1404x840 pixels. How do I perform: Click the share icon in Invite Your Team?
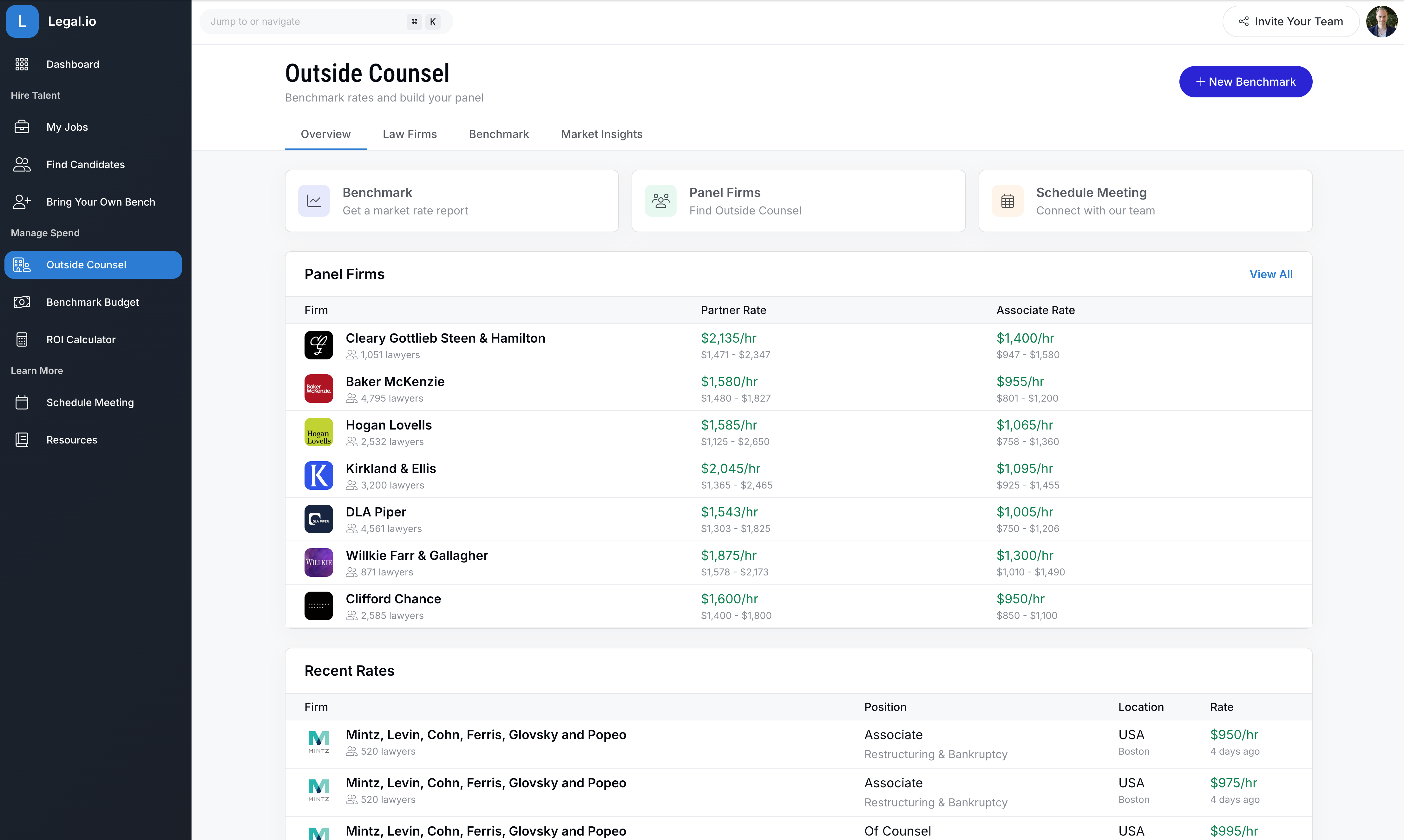pos(1243,22)
